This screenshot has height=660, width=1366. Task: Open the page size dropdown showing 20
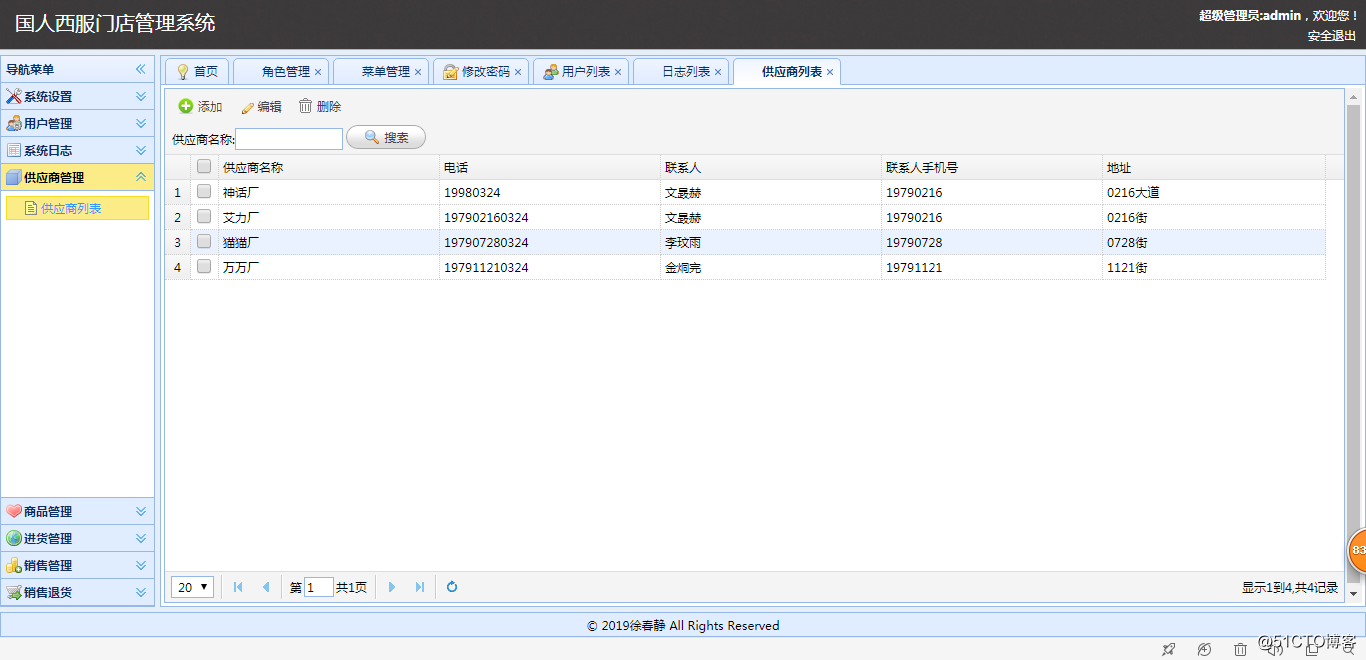click(192, 587)
